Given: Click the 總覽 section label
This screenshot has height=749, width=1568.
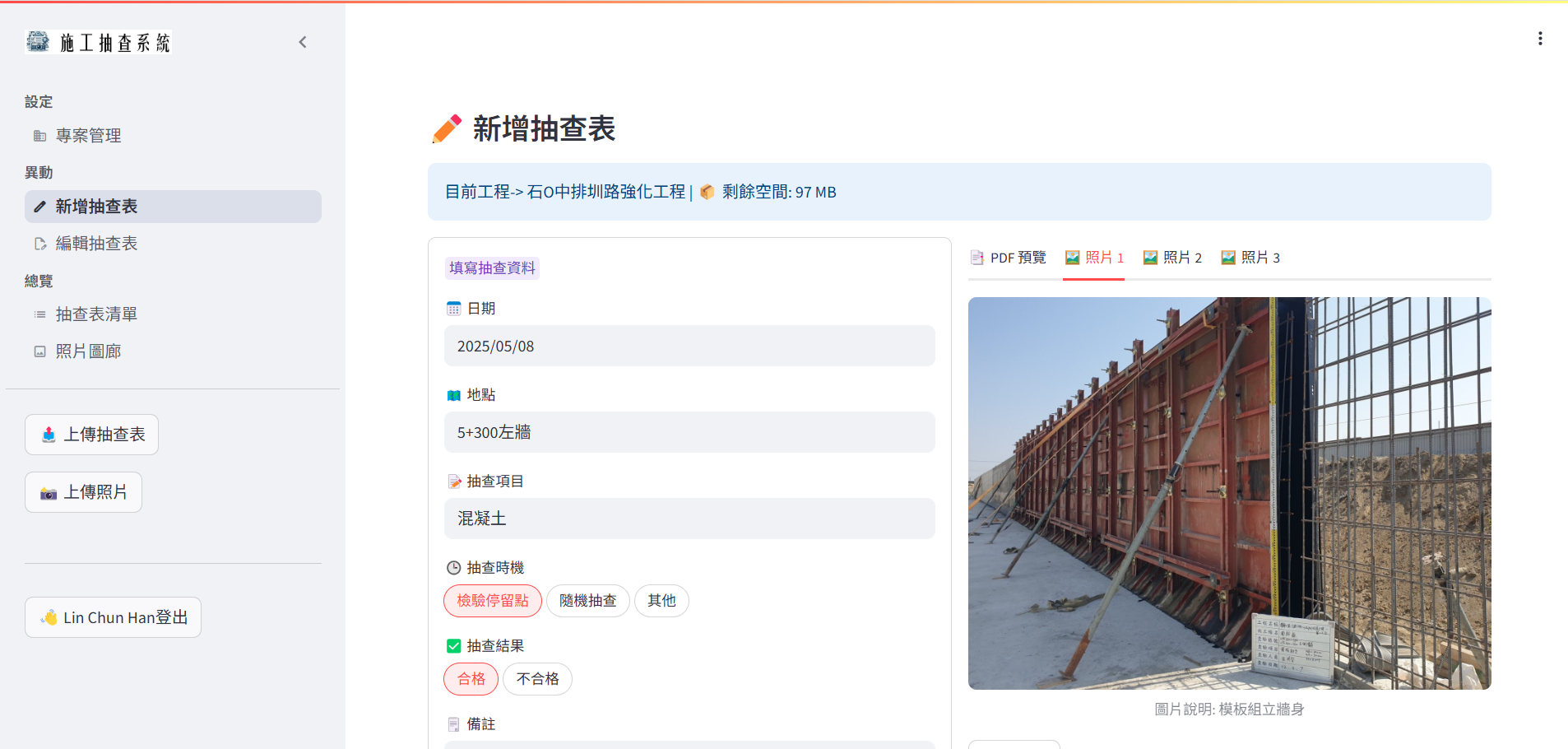Looking at the screenshot, I should 39,281.
